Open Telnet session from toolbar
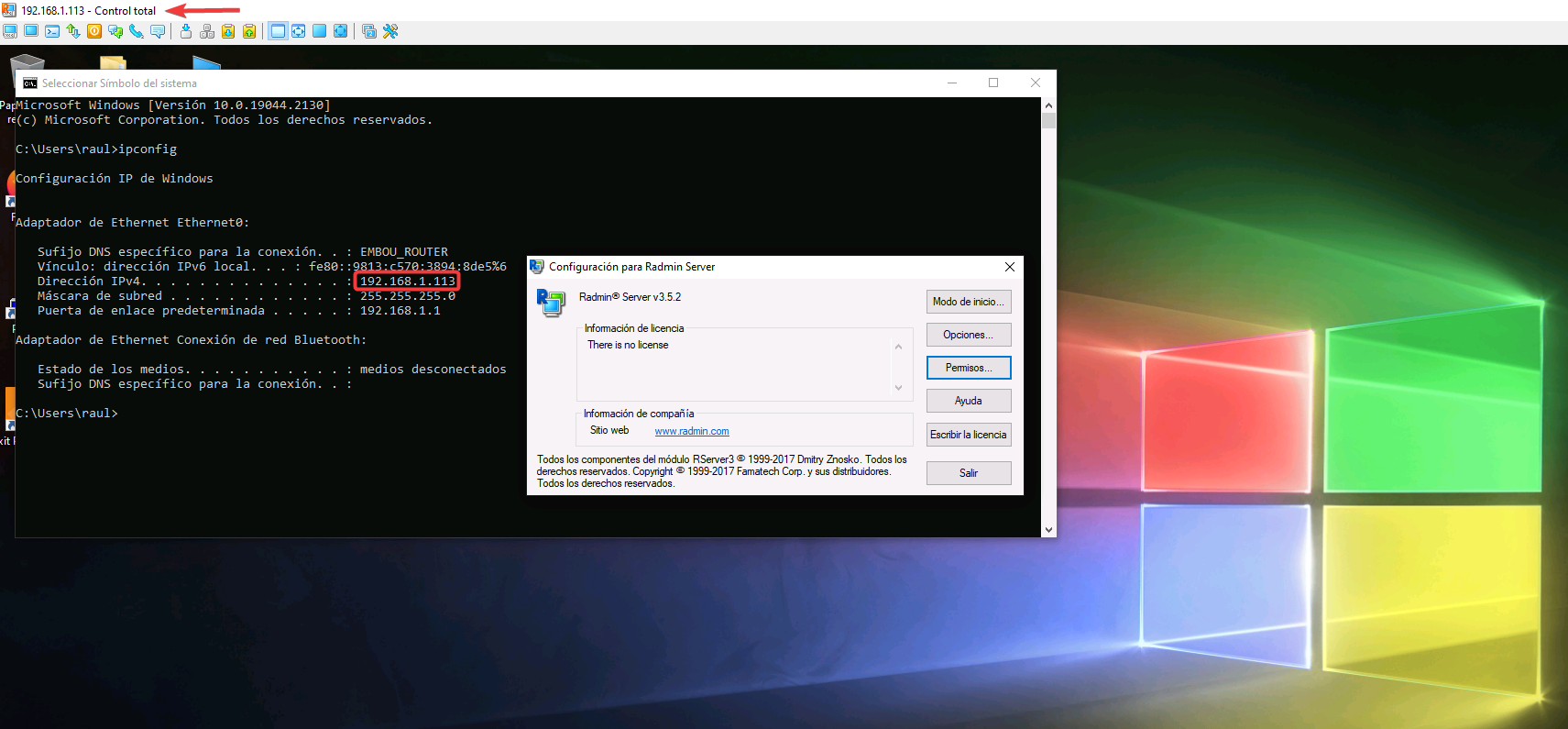1568x729 pixels. point(52,31)
